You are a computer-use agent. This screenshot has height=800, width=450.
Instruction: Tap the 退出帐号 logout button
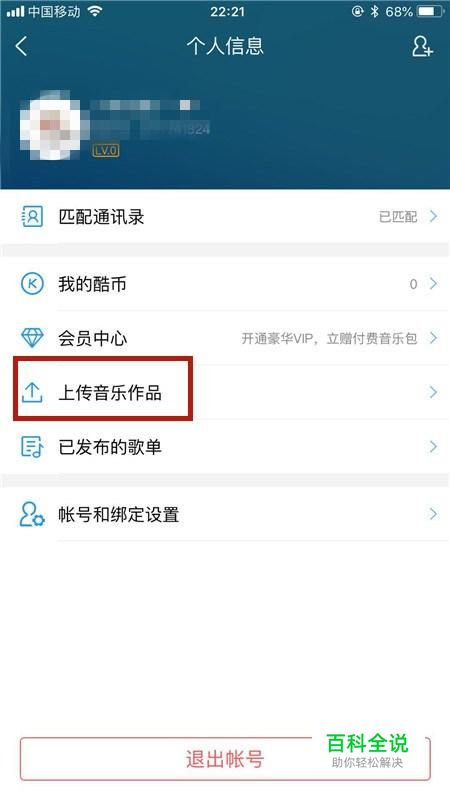[x=225, y=759]
